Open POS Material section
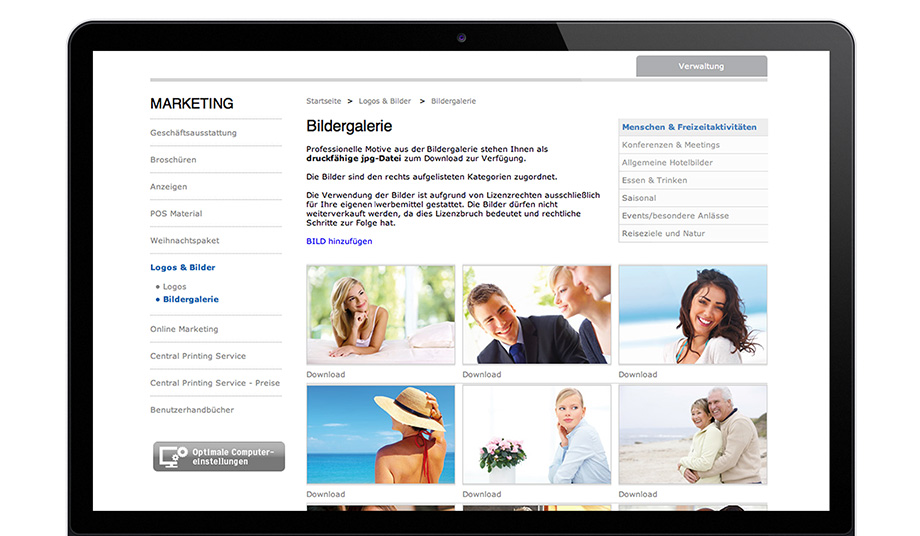920x536 pixels. (176, 214)
